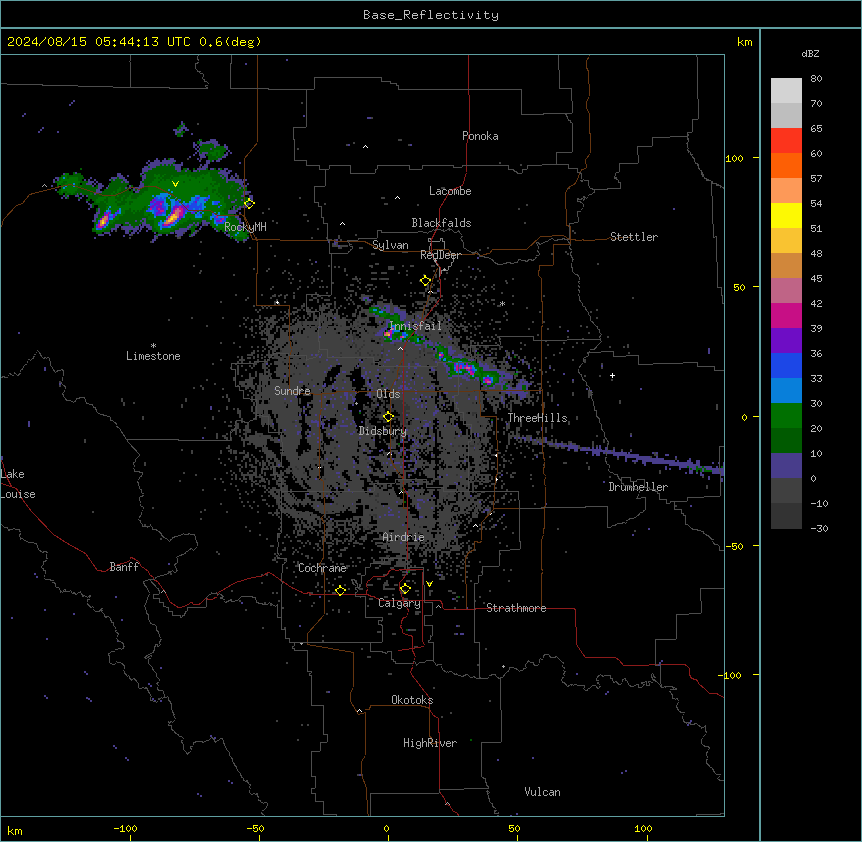The height and width of the screenshot is (842, 862).
Task: Click the Banff label
Action: 124,567
